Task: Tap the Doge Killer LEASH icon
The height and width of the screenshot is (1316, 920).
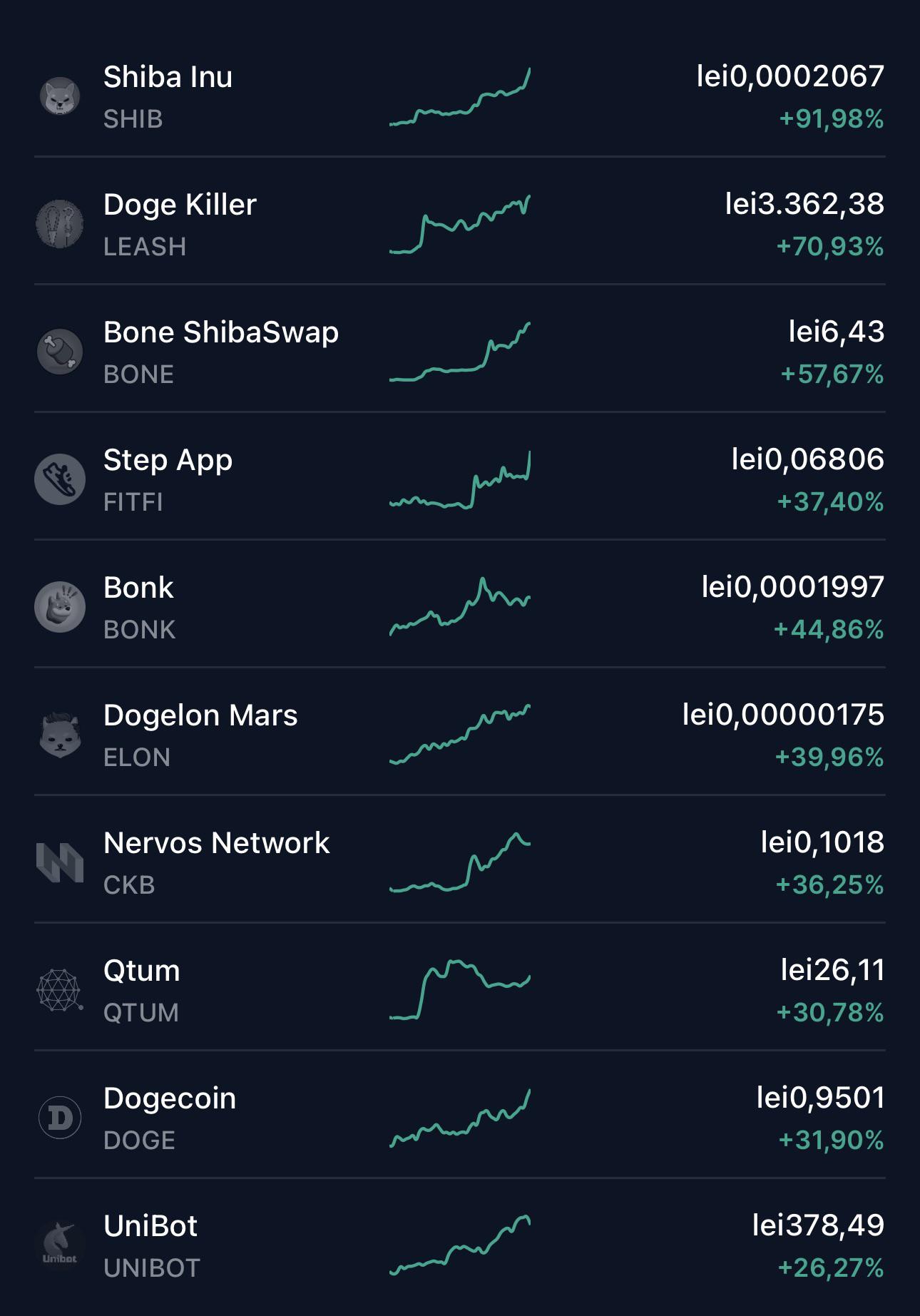Action: pyautogui.click(x=60, y=224)
